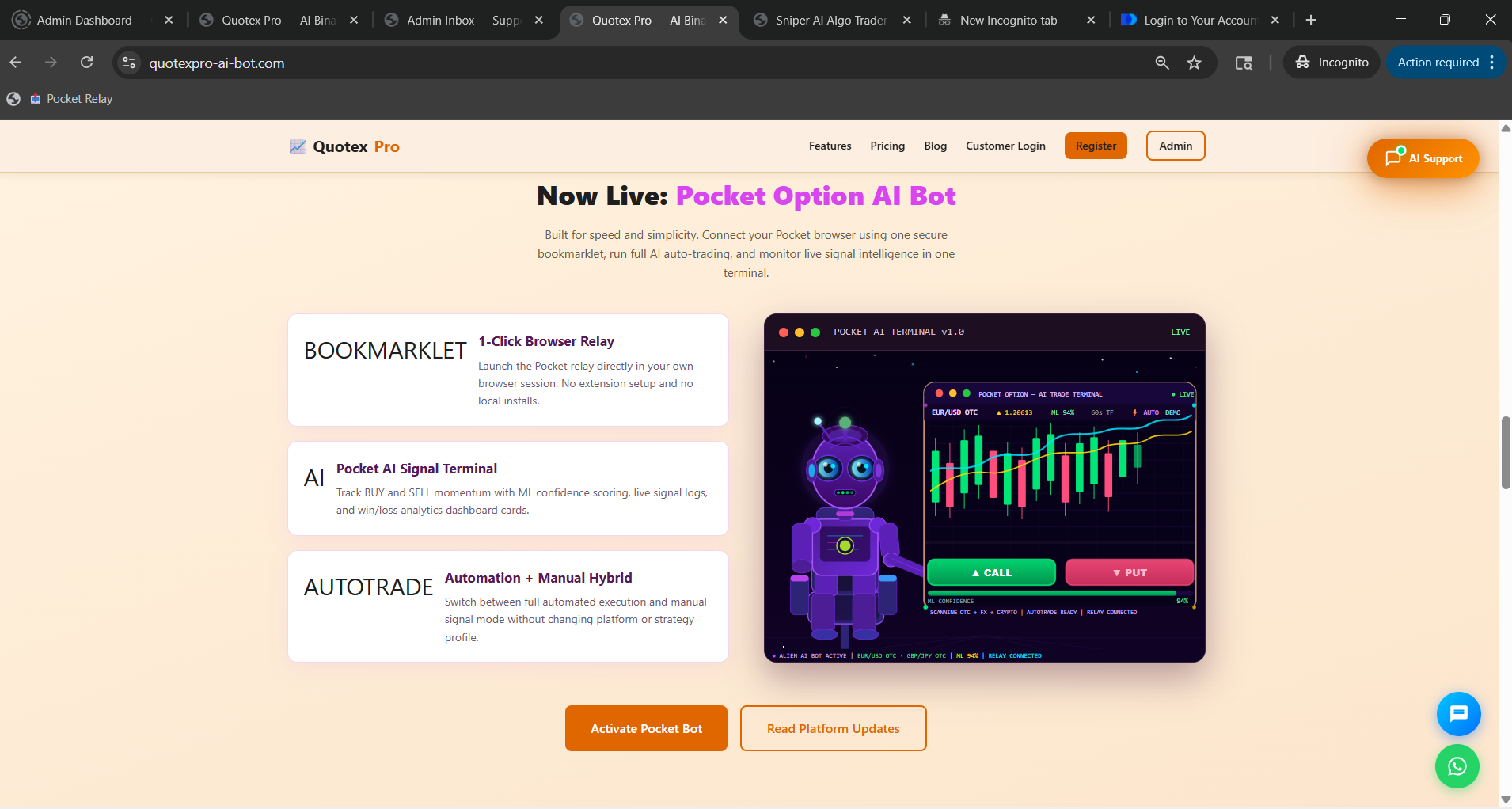Click the Automation + Manual Hybrid card

click(x=508, y=606)
